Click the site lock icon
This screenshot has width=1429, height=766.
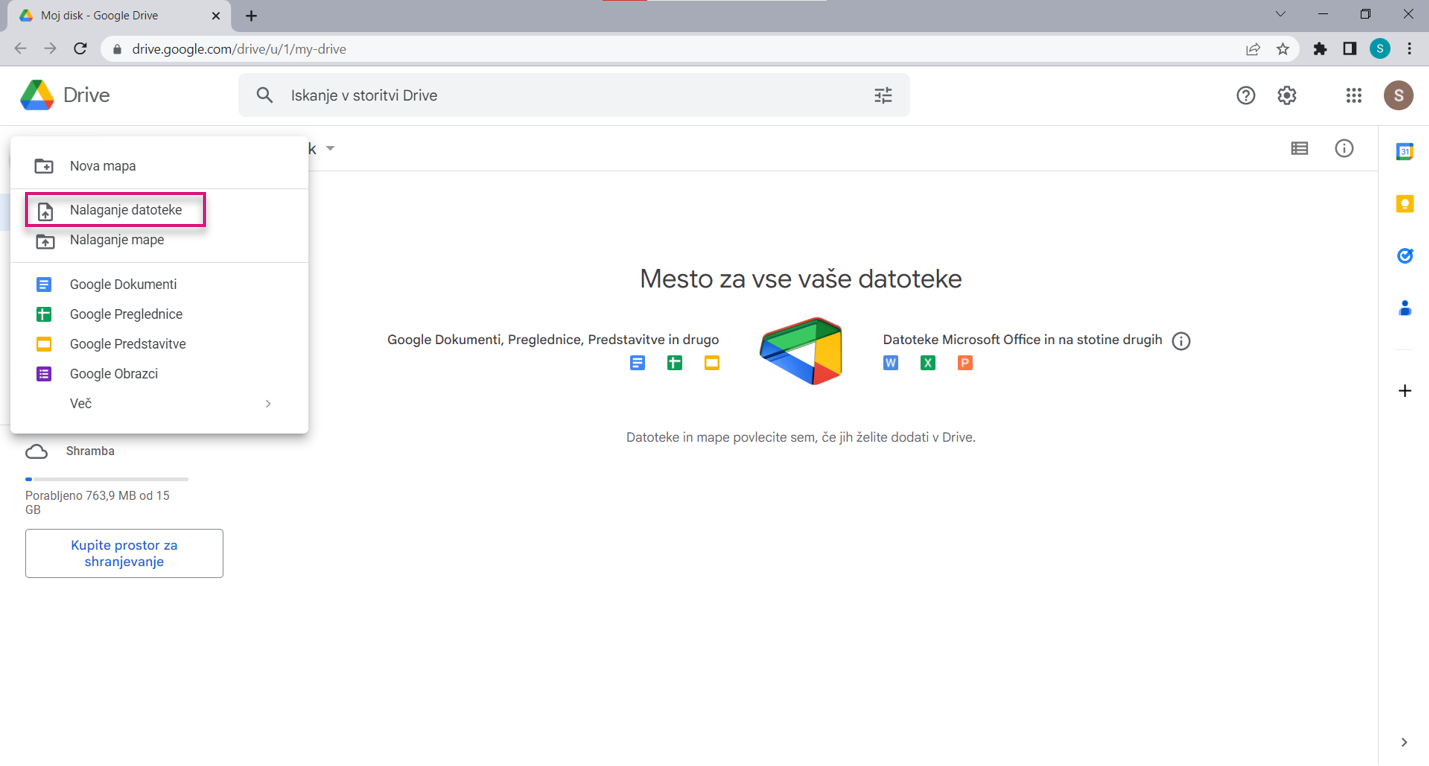click(x=117, y=49)
